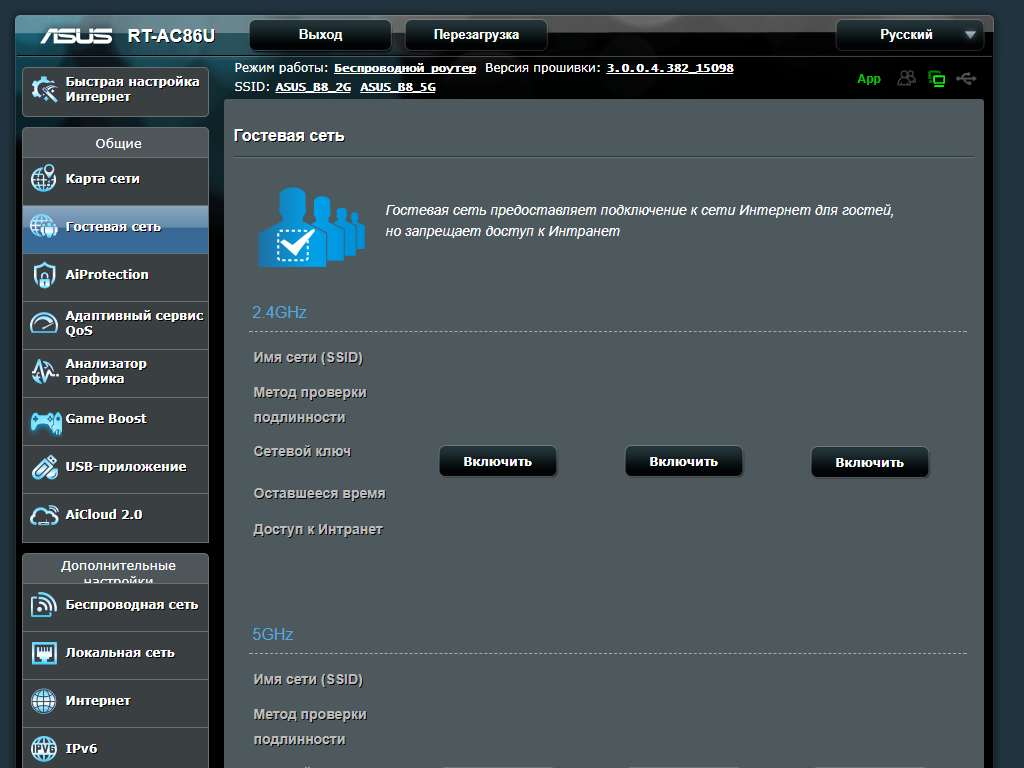Viewport: 1024px width, 768px height.
Task: Click the green network clients status icon
Action: pyautogui.click(x=936, y=79)
